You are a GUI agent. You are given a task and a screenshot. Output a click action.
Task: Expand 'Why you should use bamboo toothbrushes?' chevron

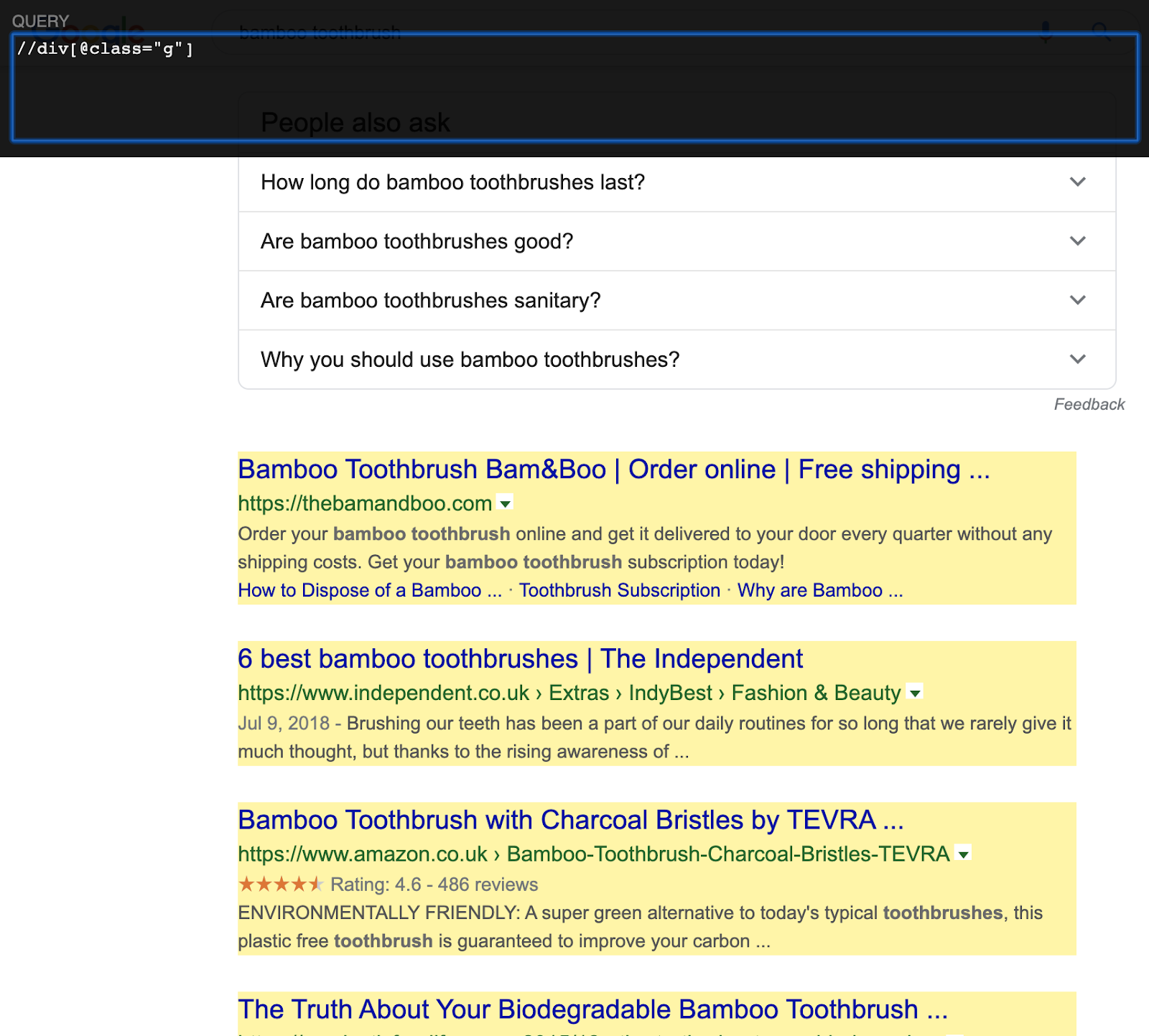(x=1077, y=359)
